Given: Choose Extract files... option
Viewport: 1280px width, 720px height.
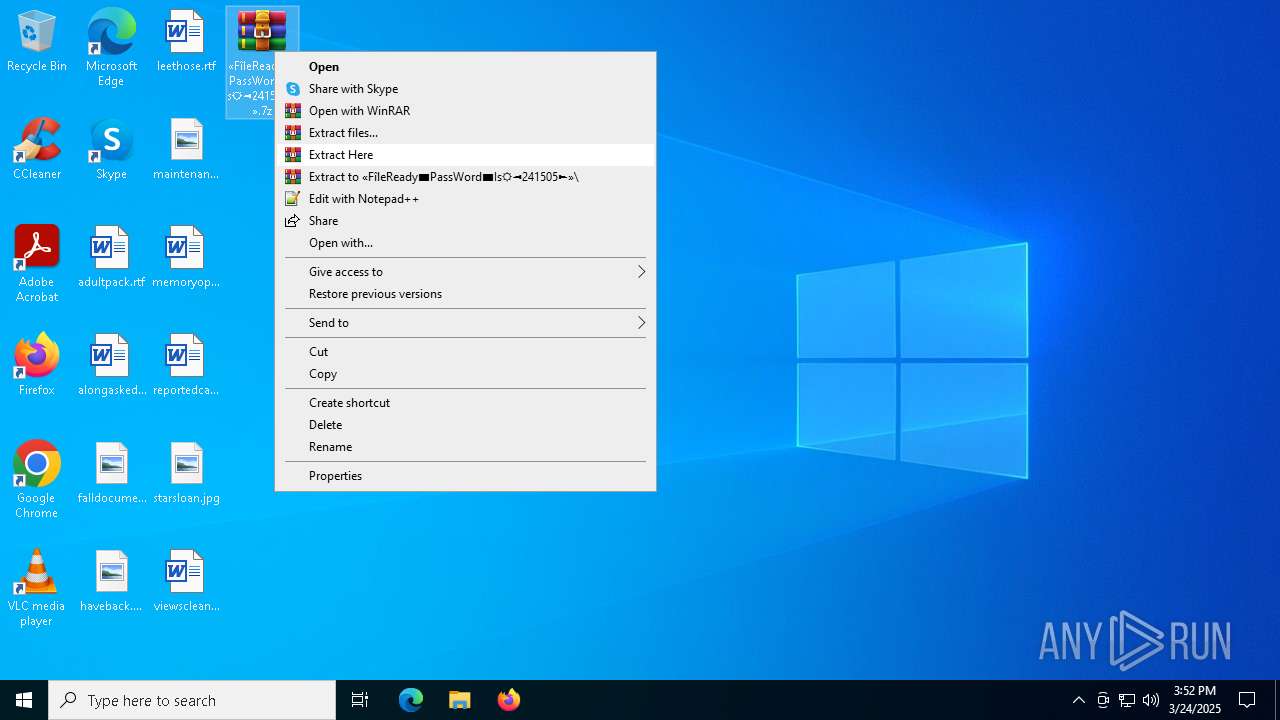Looking at the screenshot, I should coord(465,133).
